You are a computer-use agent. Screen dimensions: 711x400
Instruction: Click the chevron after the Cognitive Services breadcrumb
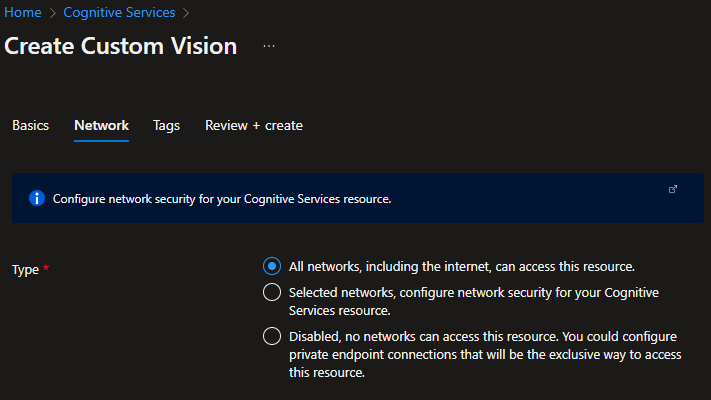click(x=186, y=13)
